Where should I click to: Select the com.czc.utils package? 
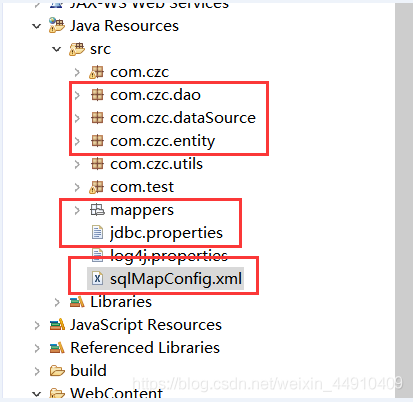click(156, 164)
